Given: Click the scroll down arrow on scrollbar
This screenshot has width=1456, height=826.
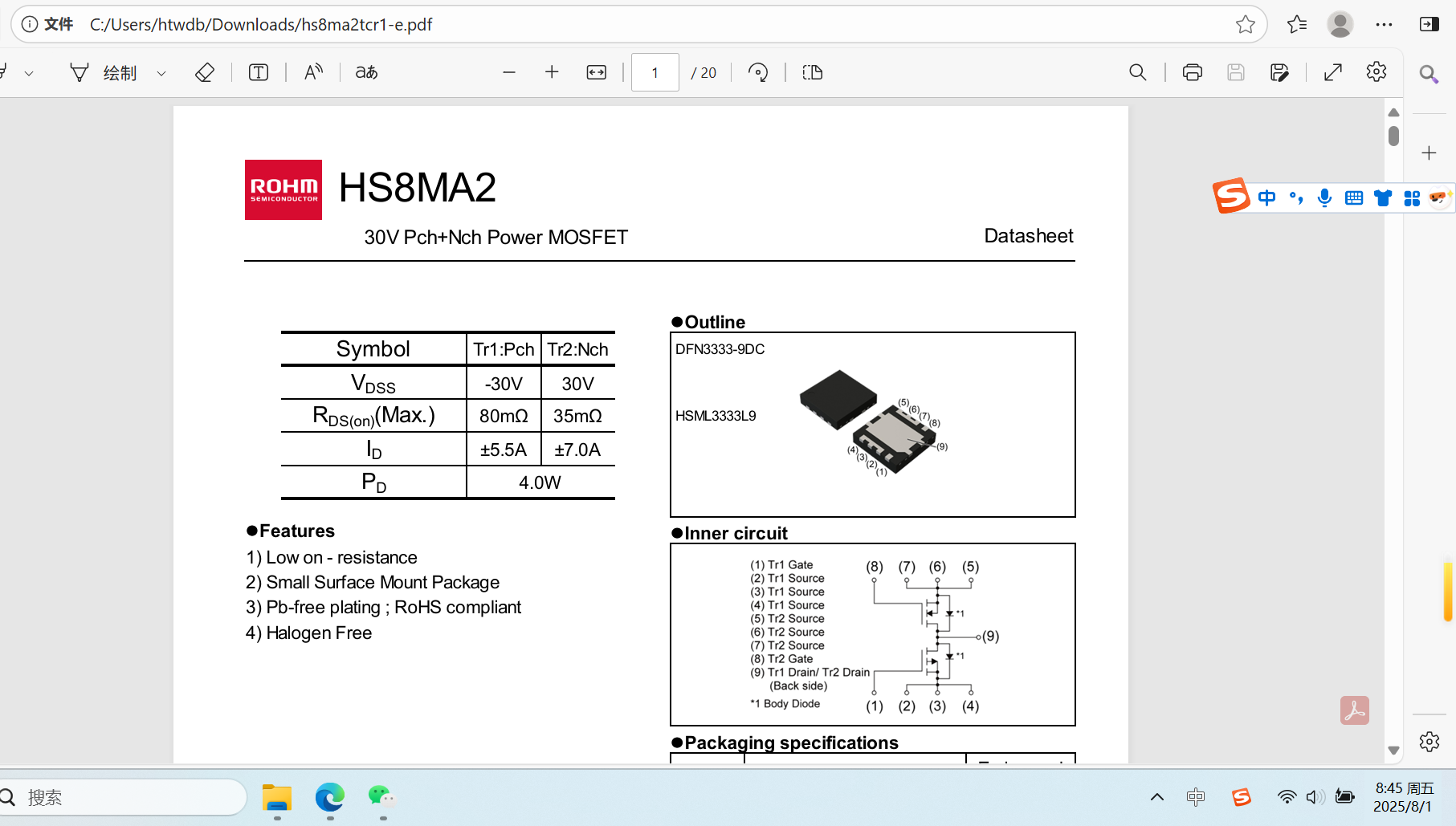Looking at the screenshot, I should [x=1394, y=751].
